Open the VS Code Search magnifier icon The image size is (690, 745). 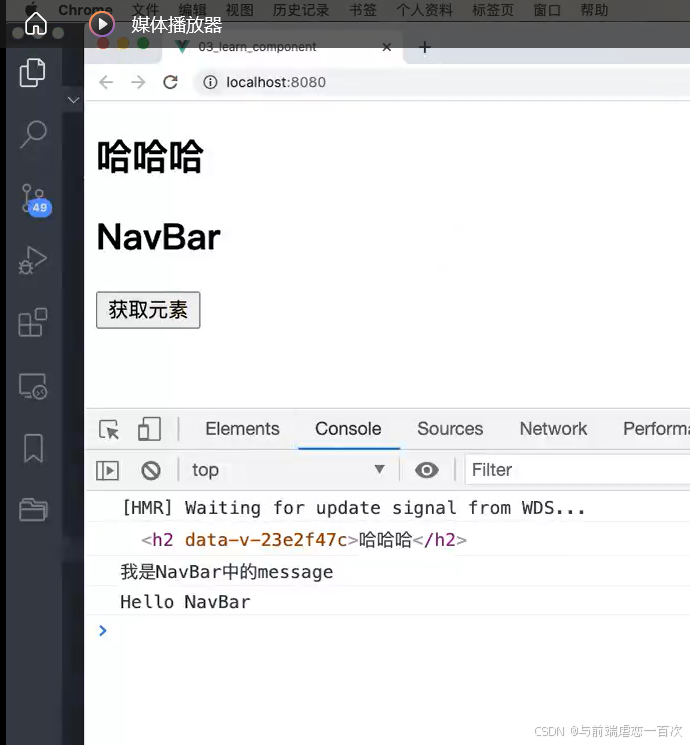coord(33,134)
